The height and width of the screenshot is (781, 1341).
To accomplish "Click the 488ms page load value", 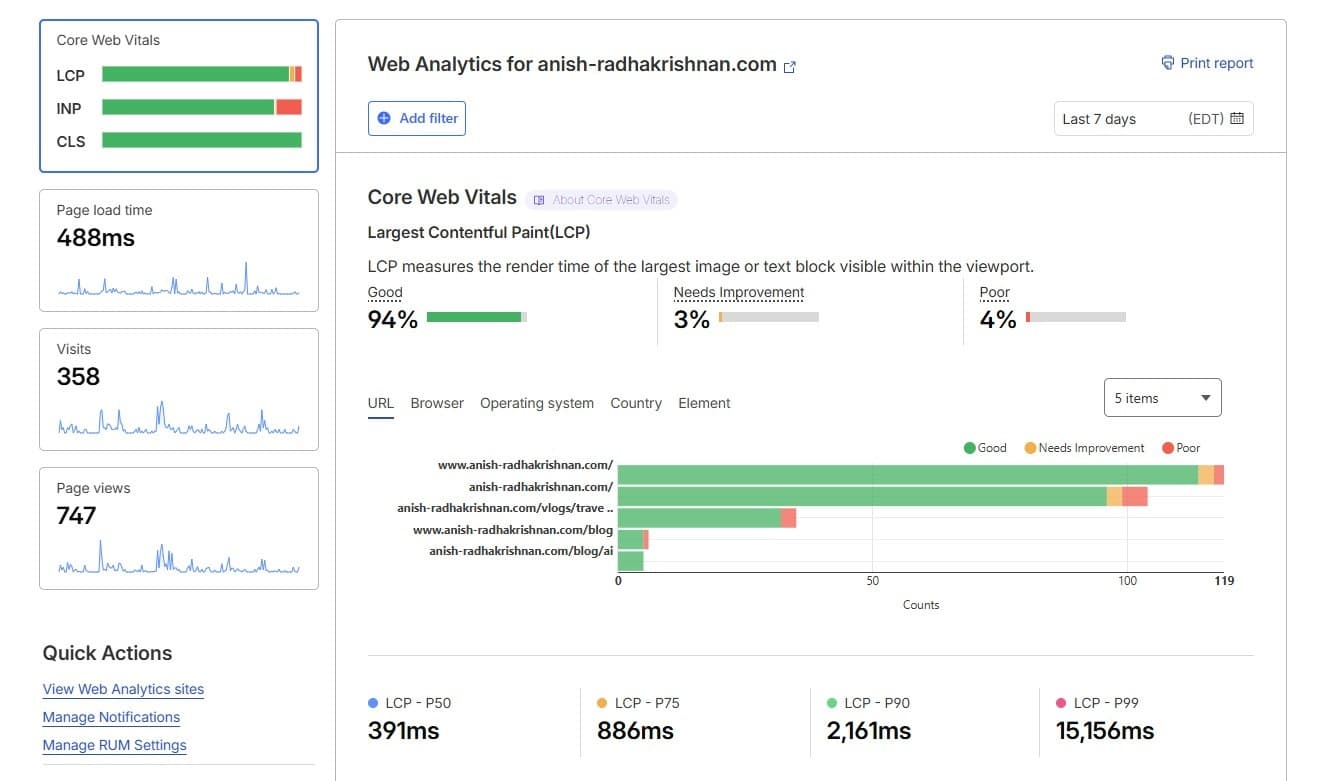I will (96, 238).
